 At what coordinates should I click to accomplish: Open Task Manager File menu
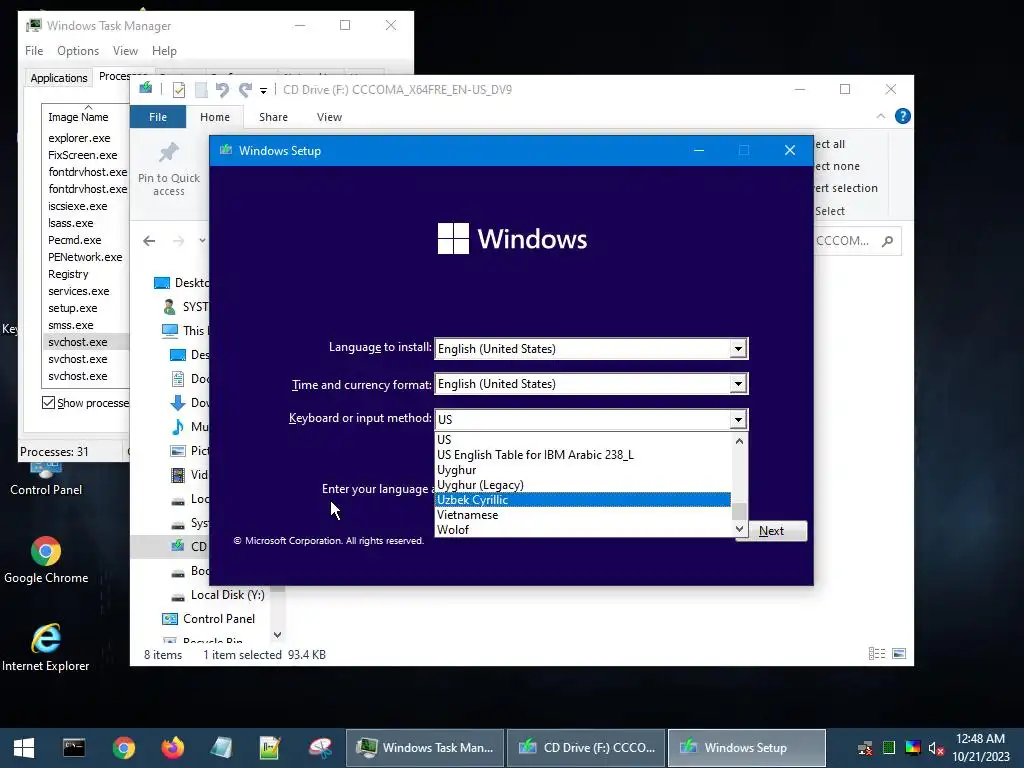click(x=34, y=51)
